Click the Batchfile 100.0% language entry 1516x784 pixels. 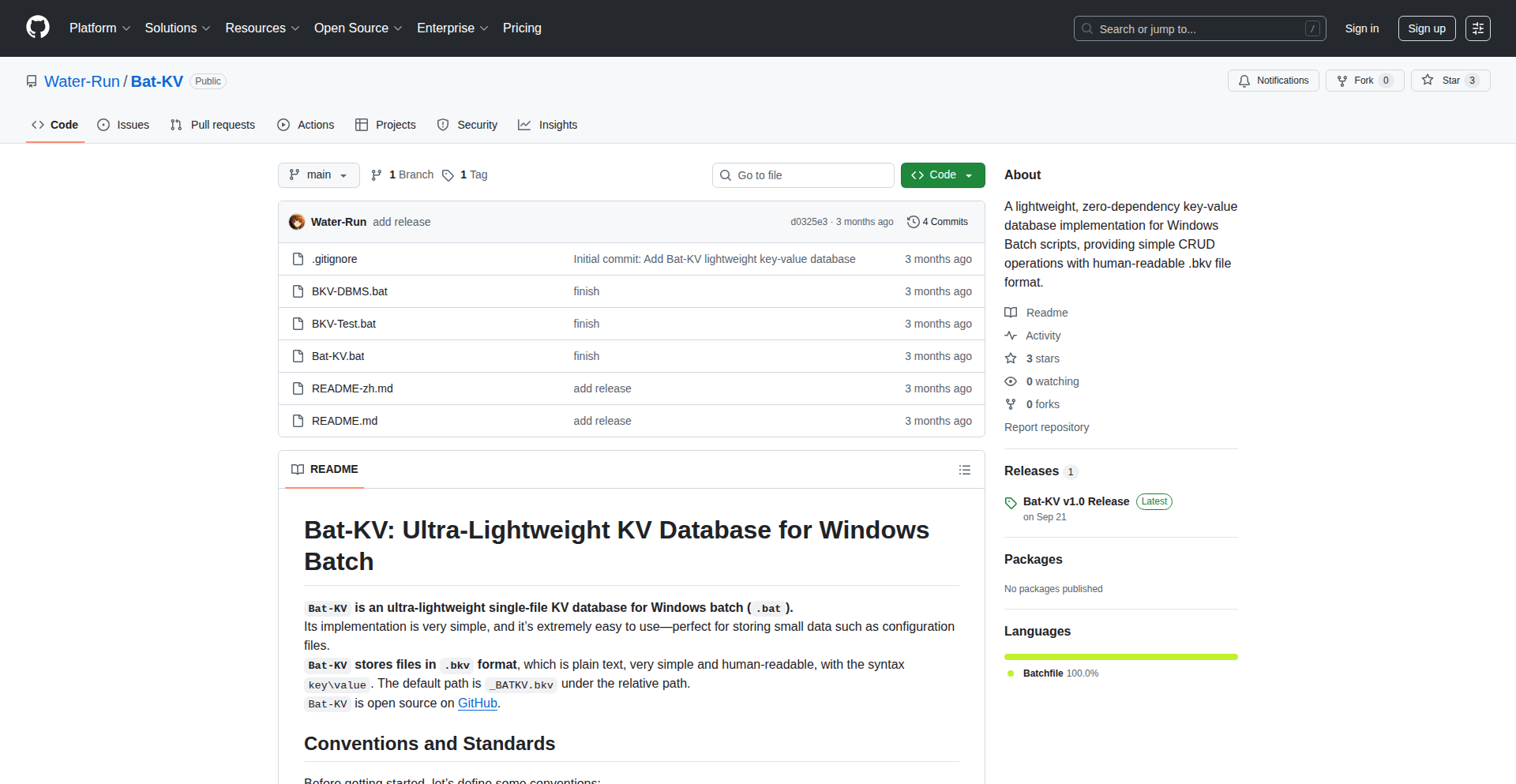point(1053,673)
